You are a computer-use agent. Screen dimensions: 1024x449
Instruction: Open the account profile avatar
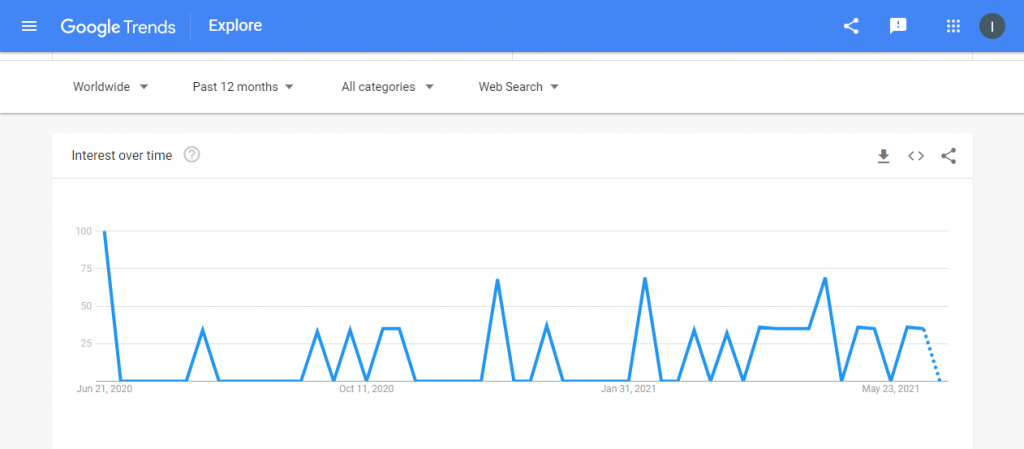tap(992, 26)
